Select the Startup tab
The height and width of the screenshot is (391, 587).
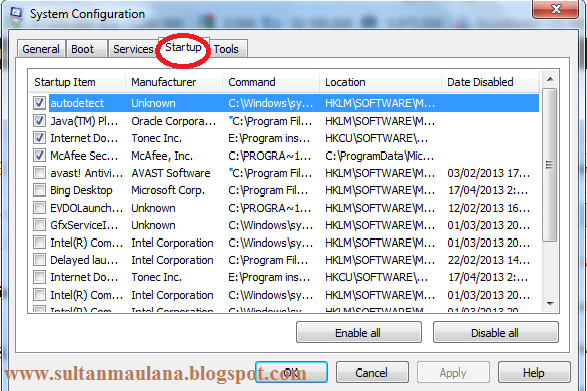pos(183,47)
